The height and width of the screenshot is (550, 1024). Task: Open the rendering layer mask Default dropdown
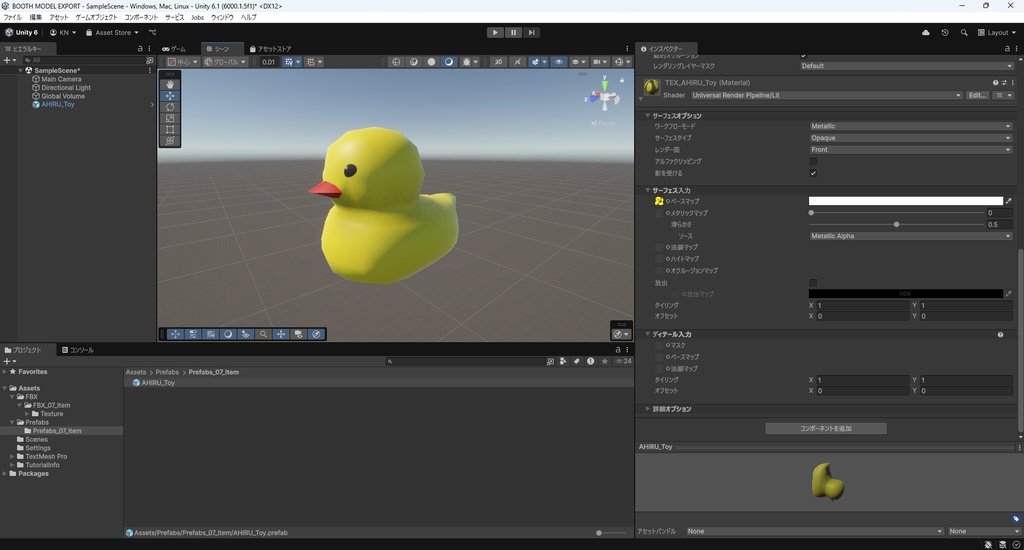point(907,66)
